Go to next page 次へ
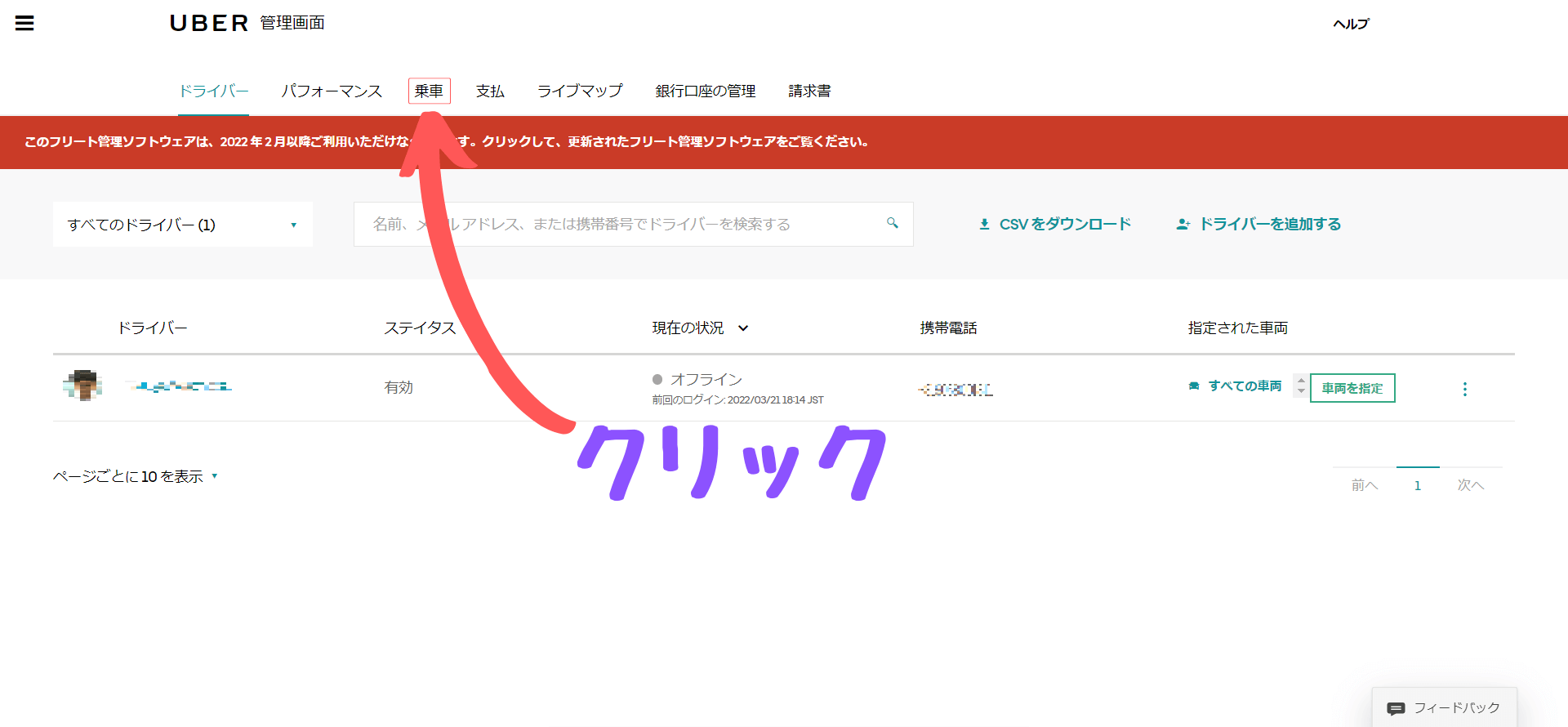Image resolution: width=1568 pixels, height=727 pixels. click(x=1471, y=485)
